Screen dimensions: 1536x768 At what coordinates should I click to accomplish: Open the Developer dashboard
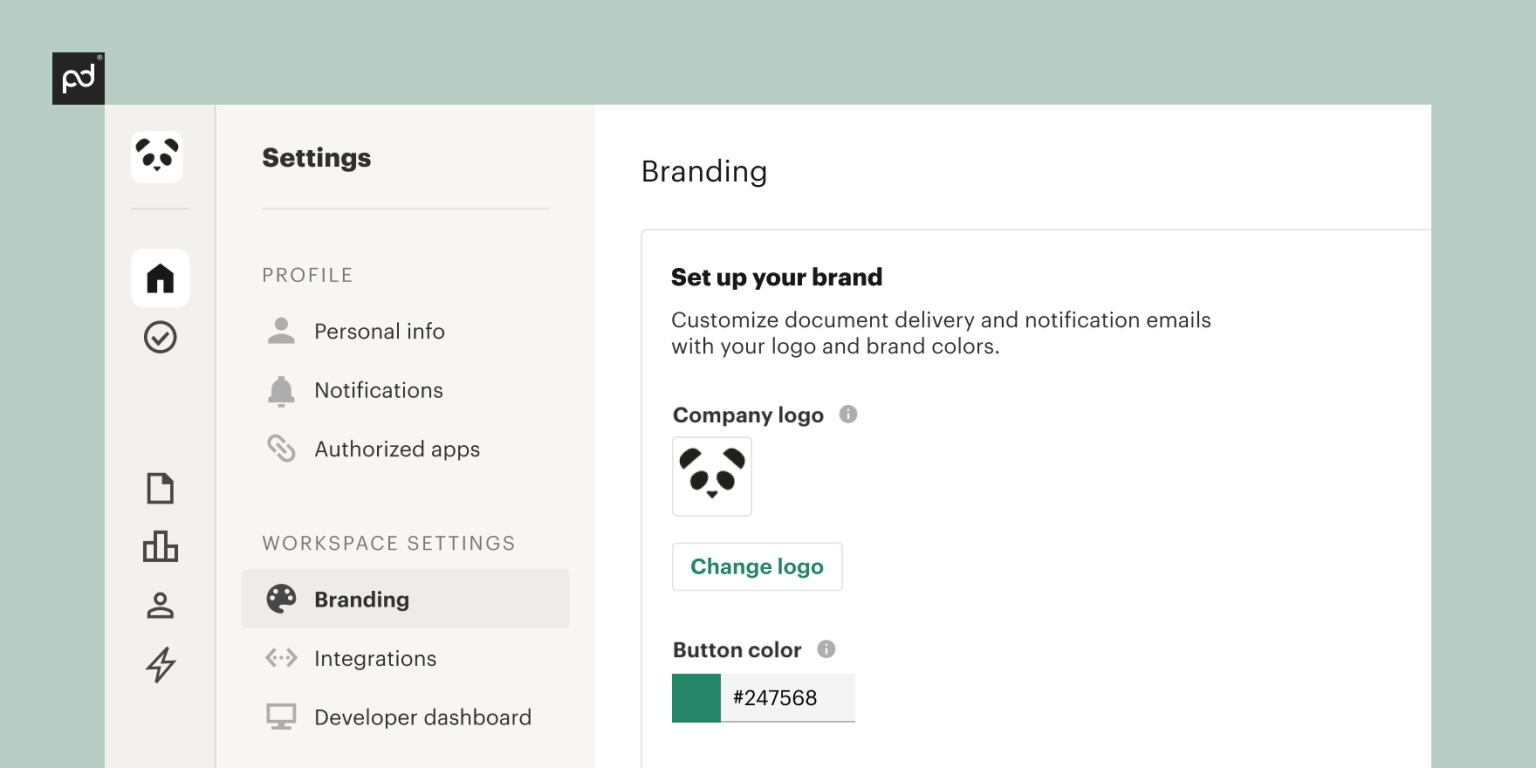422,717
